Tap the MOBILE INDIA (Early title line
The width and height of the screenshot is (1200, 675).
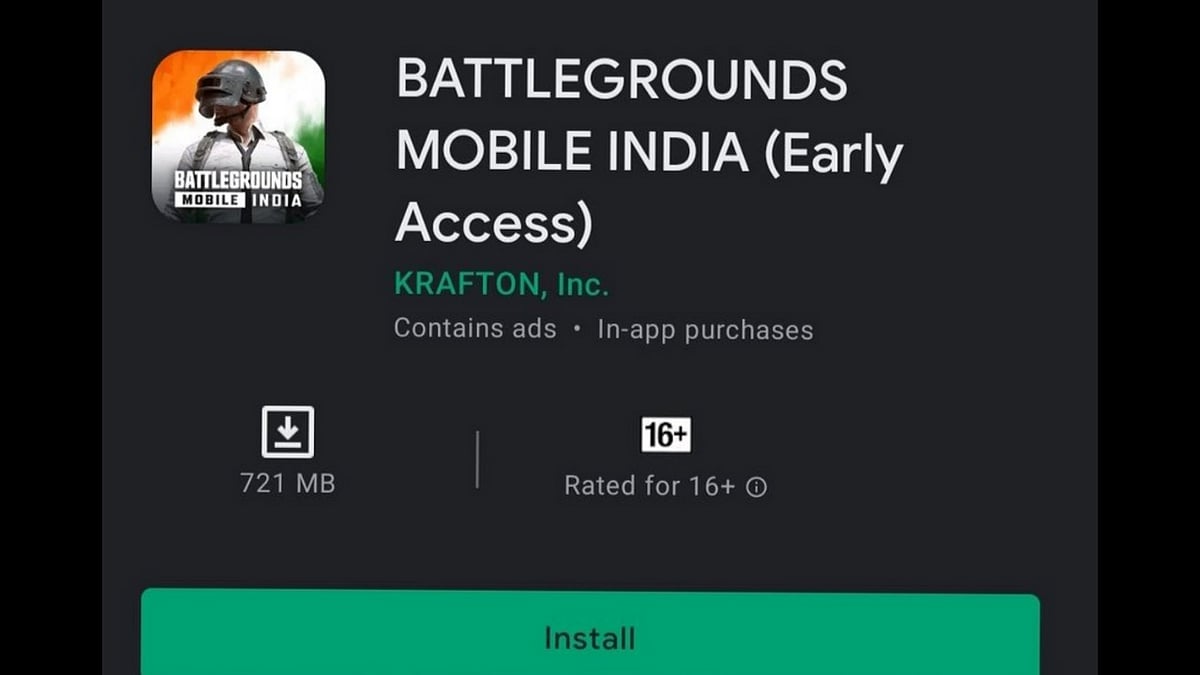click(649, 154)
